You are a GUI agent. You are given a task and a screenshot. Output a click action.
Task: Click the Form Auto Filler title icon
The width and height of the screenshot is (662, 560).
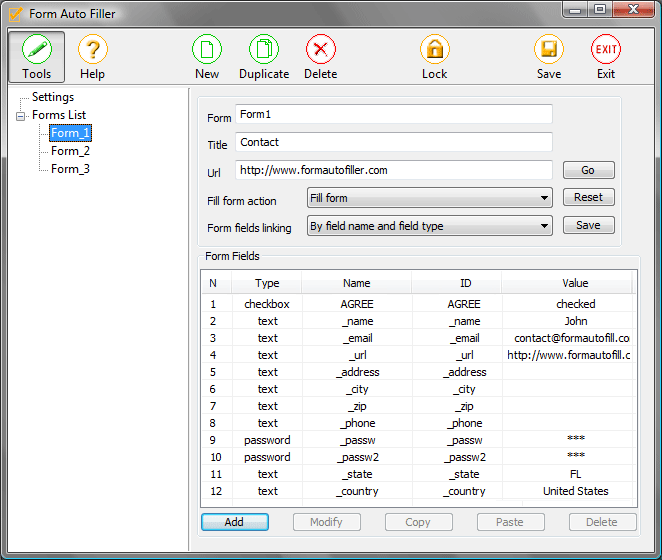click(16, 14)
